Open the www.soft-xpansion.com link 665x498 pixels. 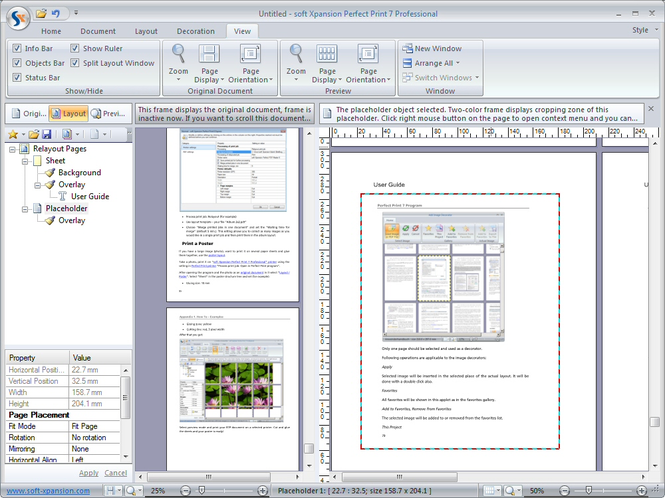click(x=48, y=491)
